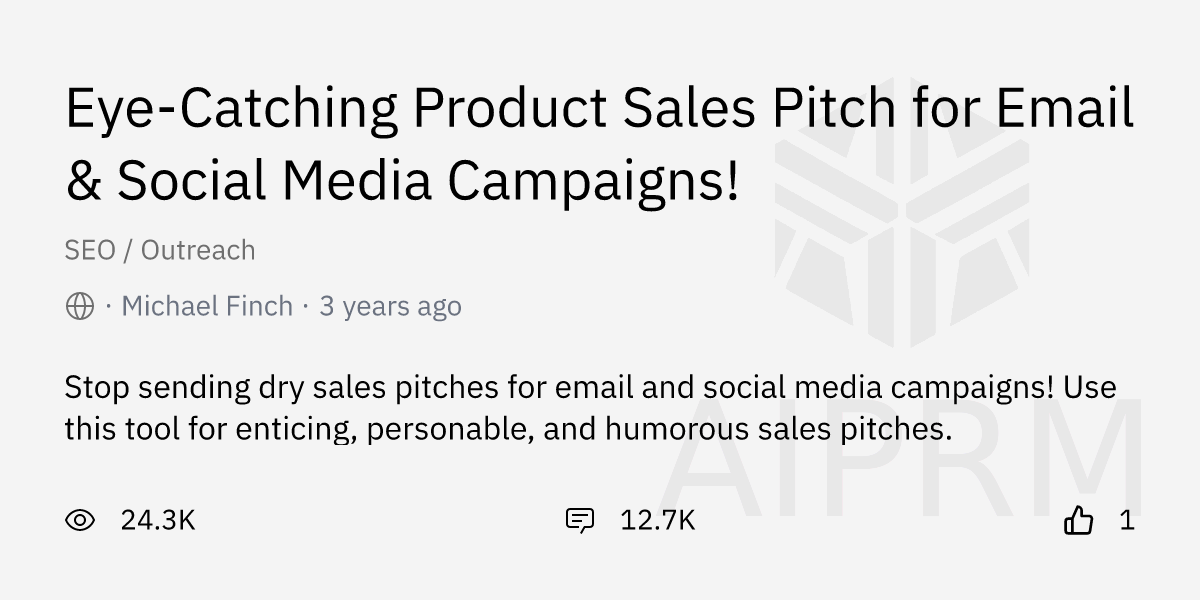Click the globe public visibility icon
This screenshot has height=600, width=1200.
79,306
